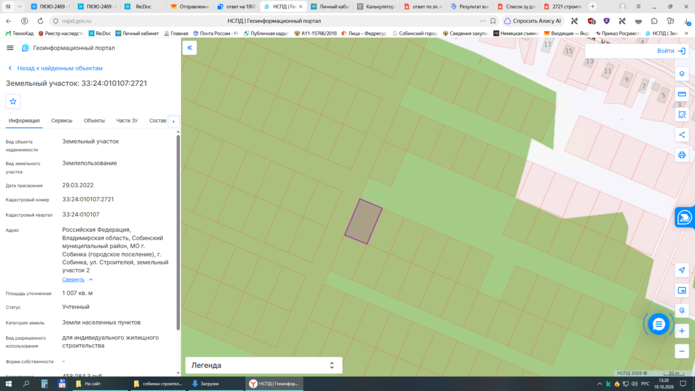The height and width of the screenshot is (391, 695).
Task: Open the Объекты tab
Action: [94, 121]
